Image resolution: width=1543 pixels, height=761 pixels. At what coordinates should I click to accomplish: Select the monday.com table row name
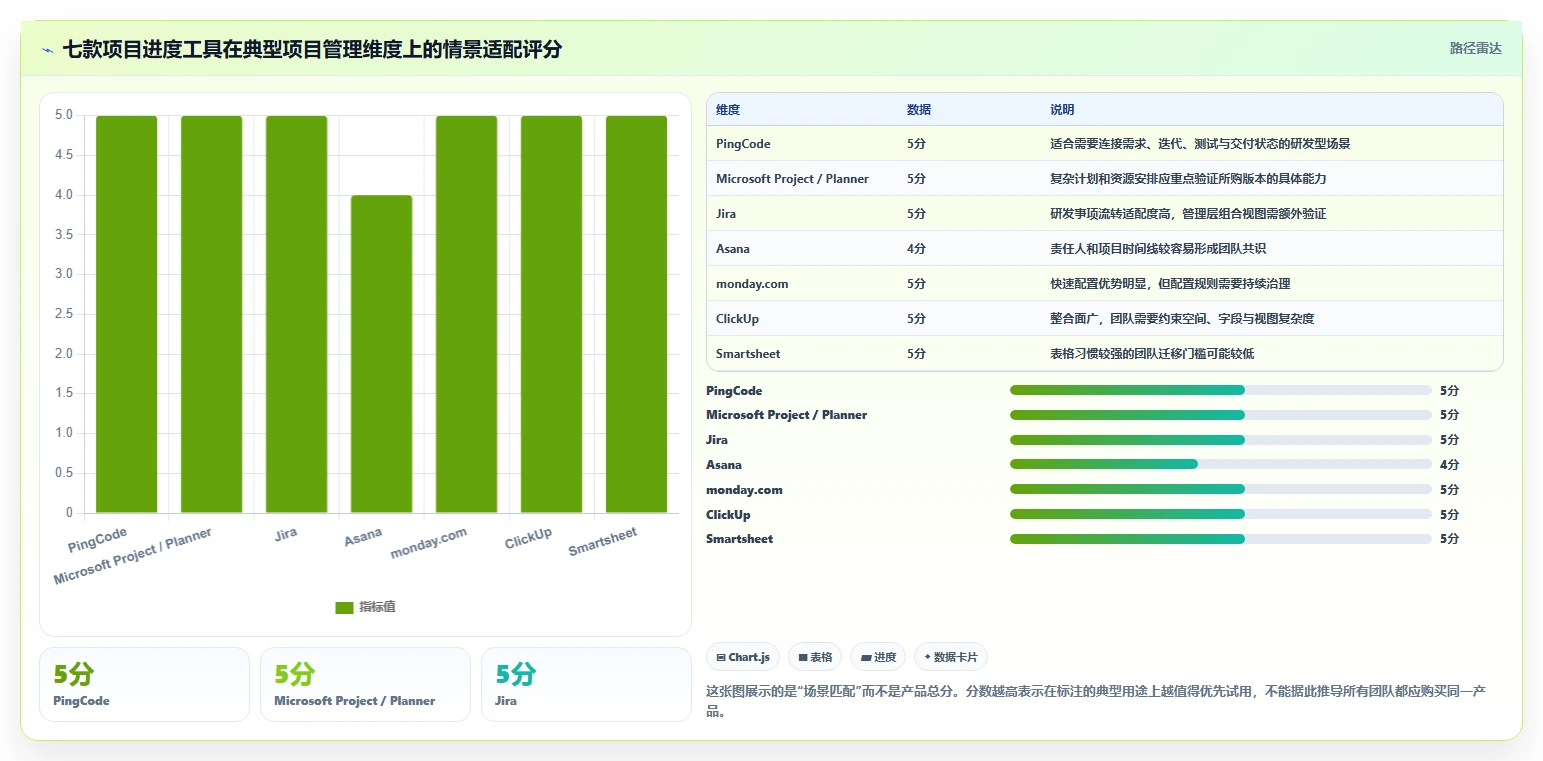[x=752, y=284]
